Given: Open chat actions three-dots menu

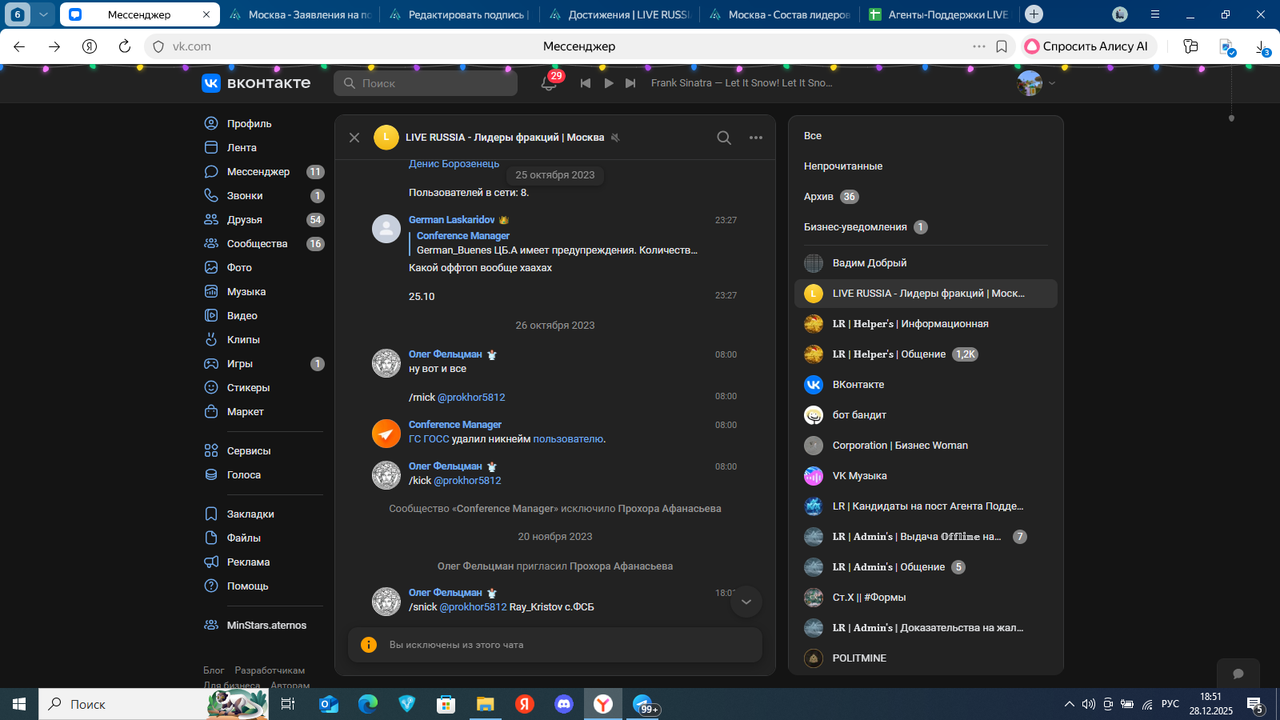Looking at the screenshot, I should [756, 138].
